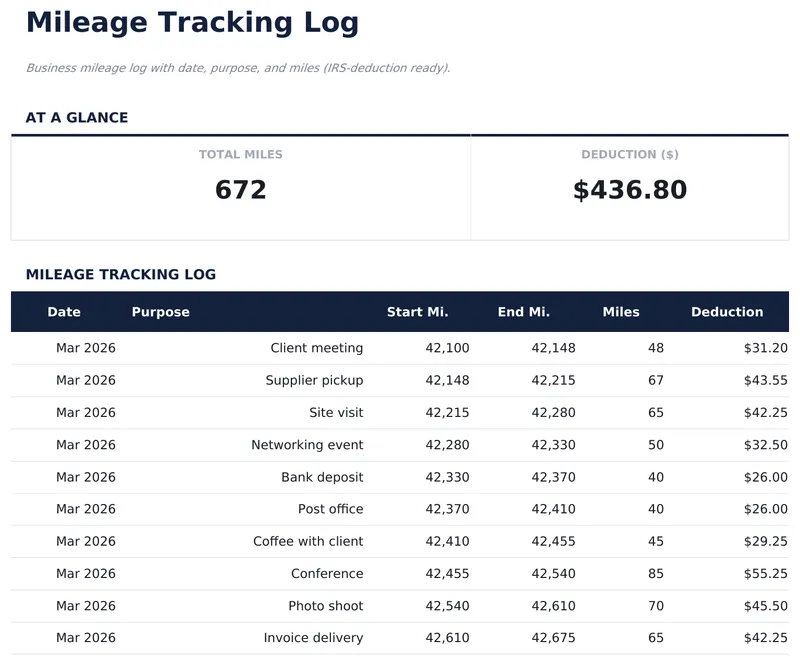
Task: Click the Conference miles value 85
Action: (655, 574)
